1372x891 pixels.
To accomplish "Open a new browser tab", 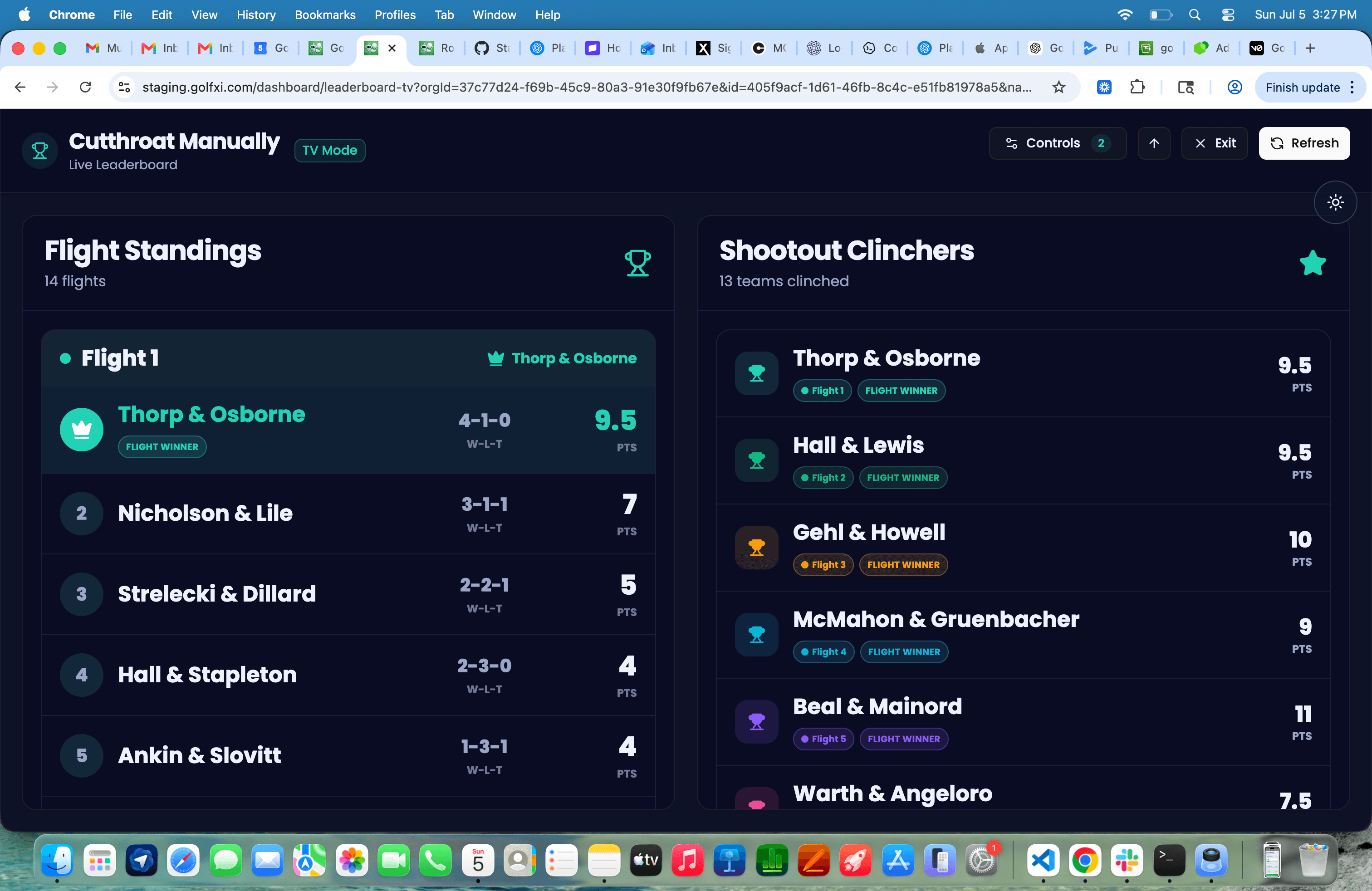I will (1310, 49).
